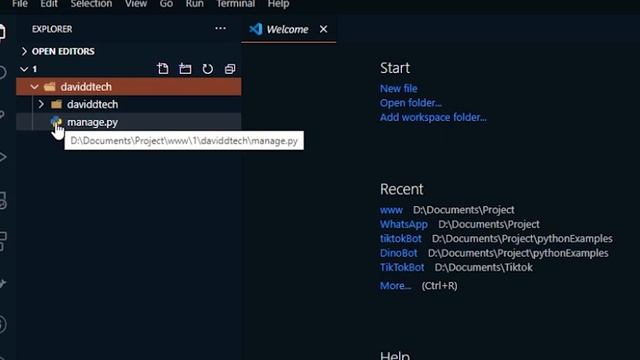Open the recent WhatsApp project

(x=404, y=224)
